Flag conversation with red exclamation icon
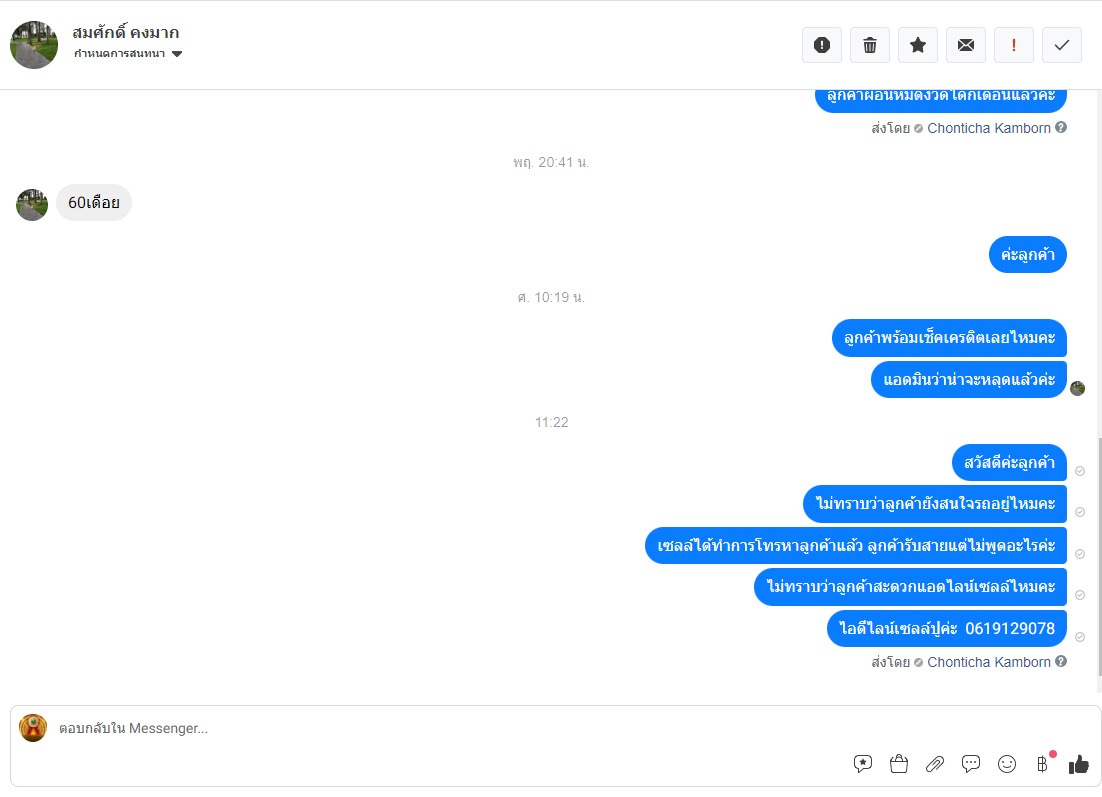 click(x=1013, y=45)
